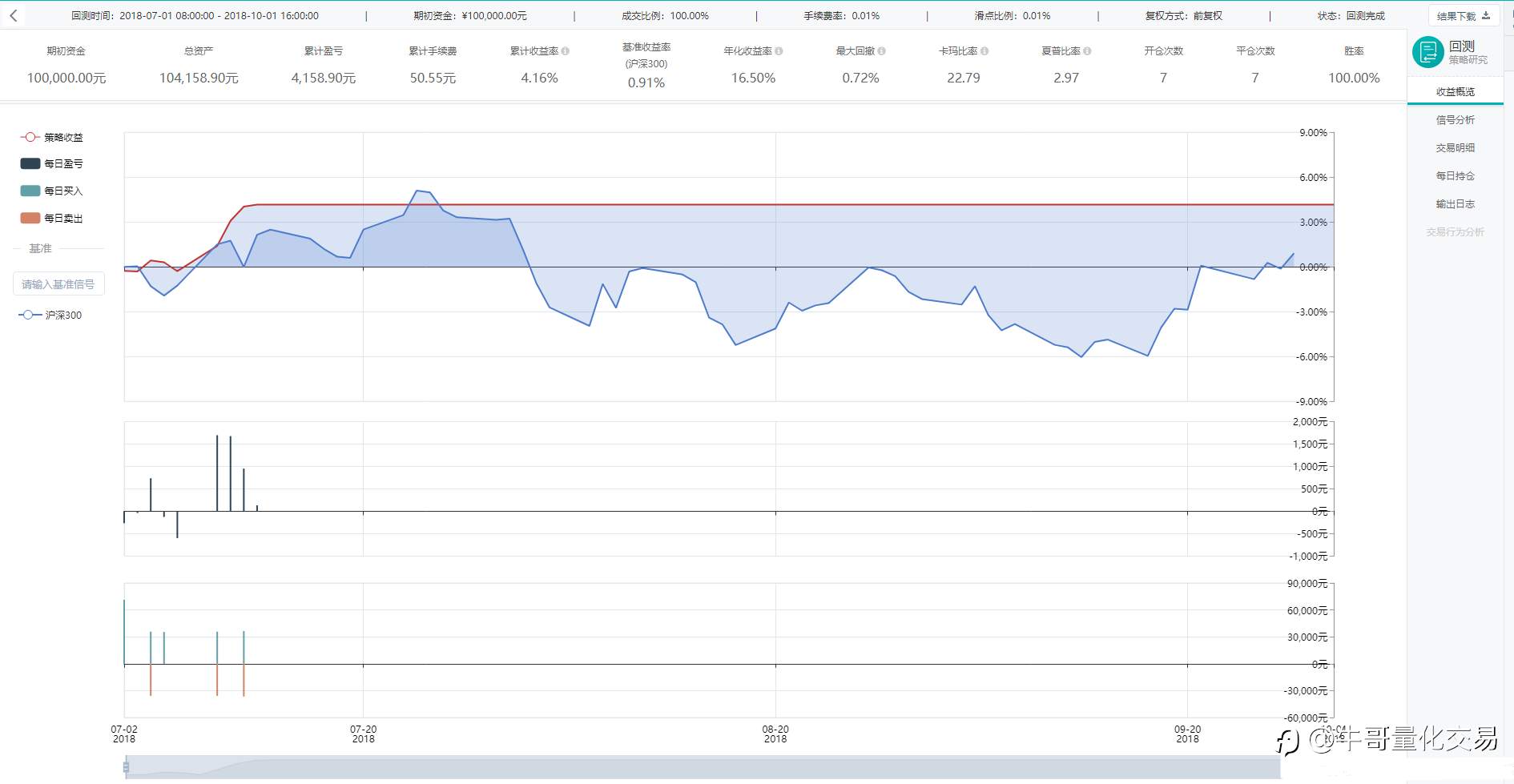Image resolution: width=1514 pixels, height=784 pixels.
Task: Click the 总资产 value 104,158.90元
Action: 199,78
